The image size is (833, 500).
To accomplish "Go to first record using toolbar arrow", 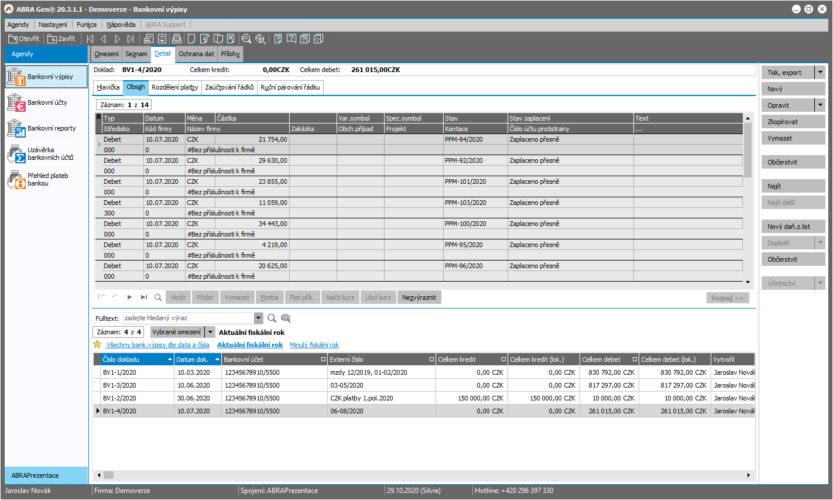I will (89, 38).
